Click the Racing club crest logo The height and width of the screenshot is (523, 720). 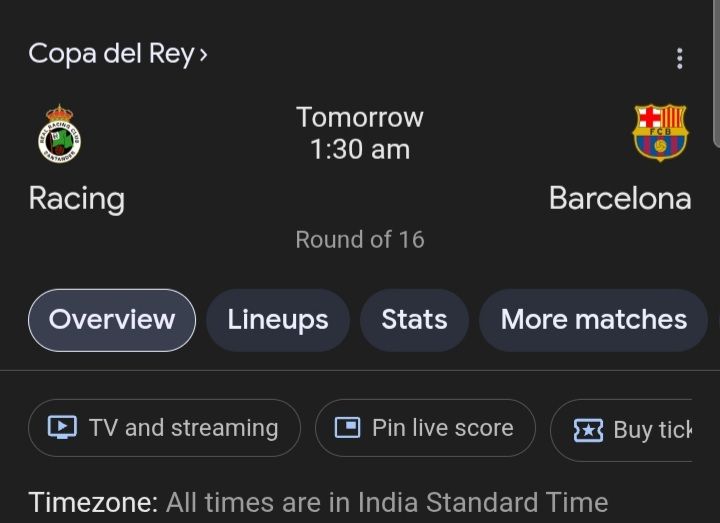tap(60, 134)
